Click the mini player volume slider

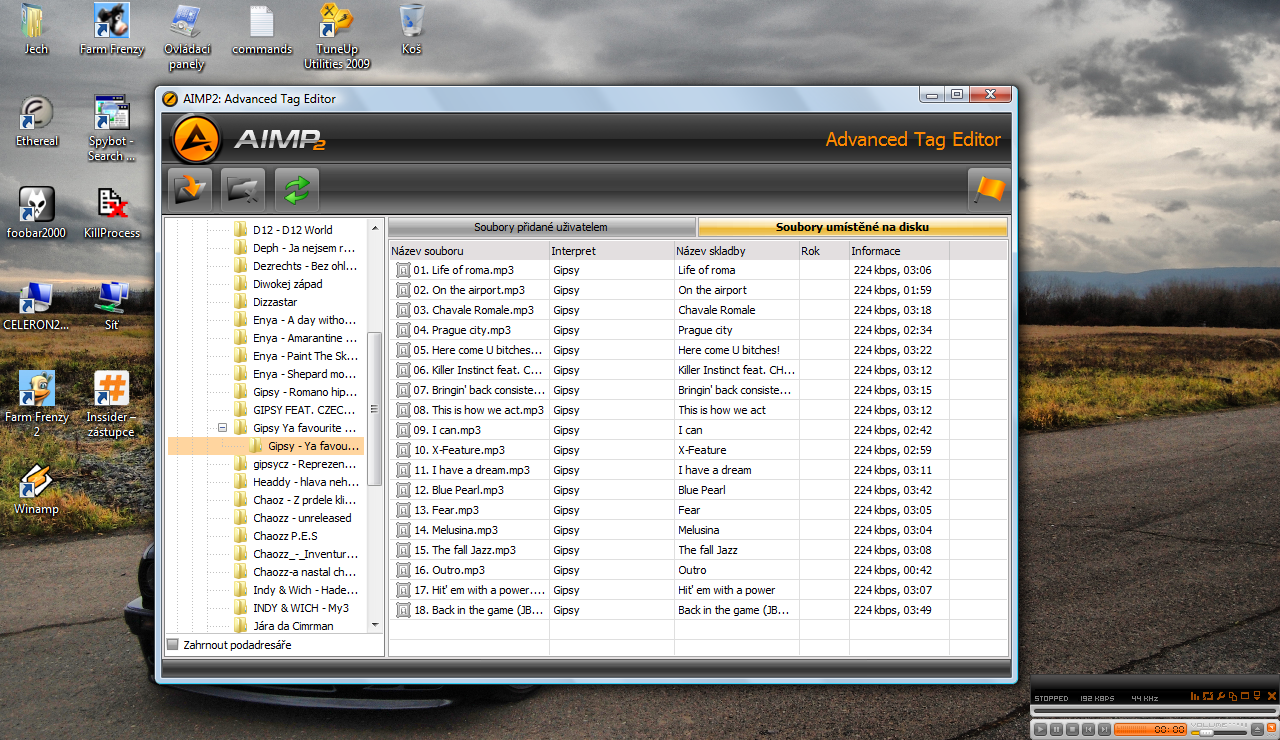[x=1219, y=733]
